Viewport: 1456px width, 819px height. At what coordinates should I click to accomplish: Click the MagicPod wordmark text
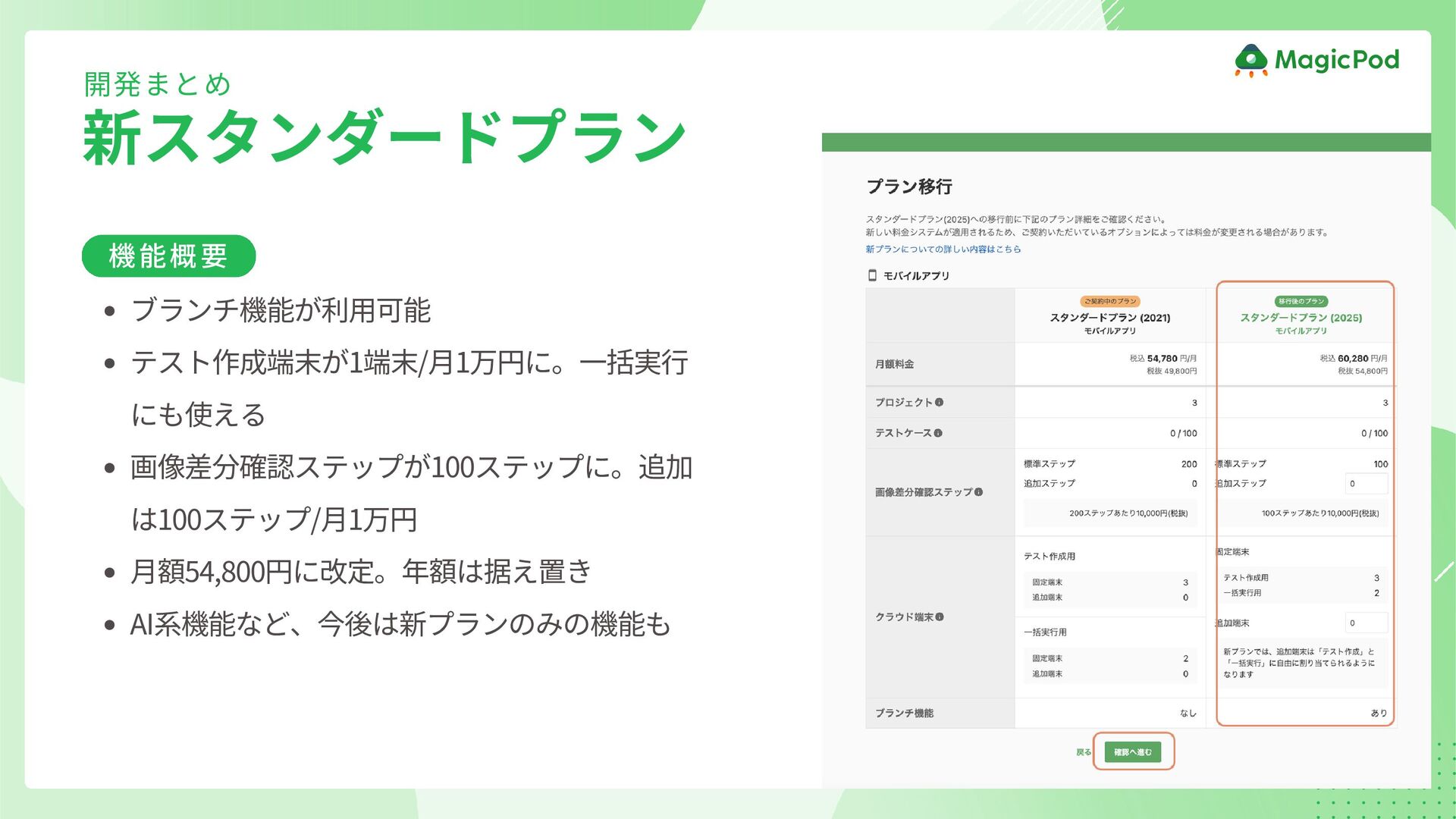[1336, 60]
